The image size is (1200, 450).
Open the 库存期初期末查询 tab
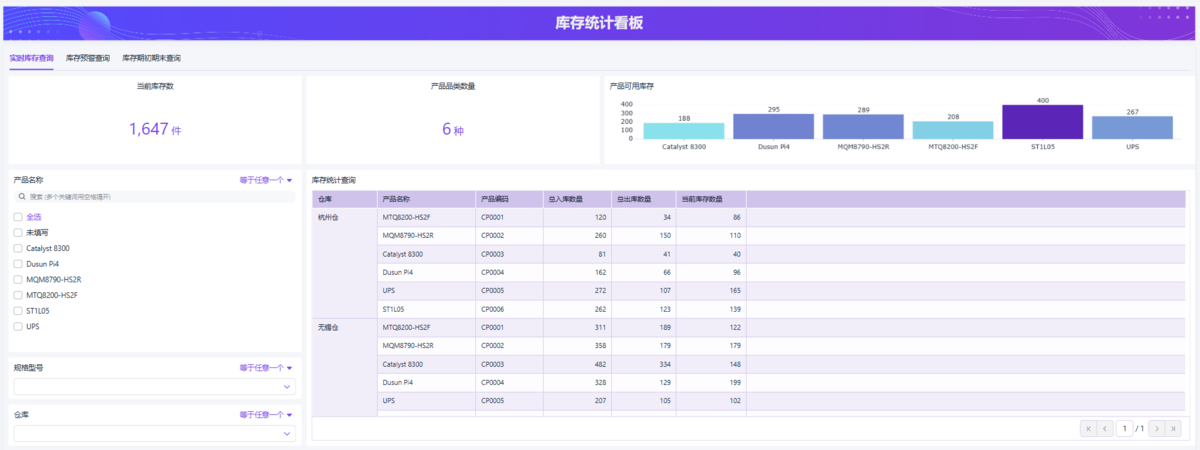[151, 58]
